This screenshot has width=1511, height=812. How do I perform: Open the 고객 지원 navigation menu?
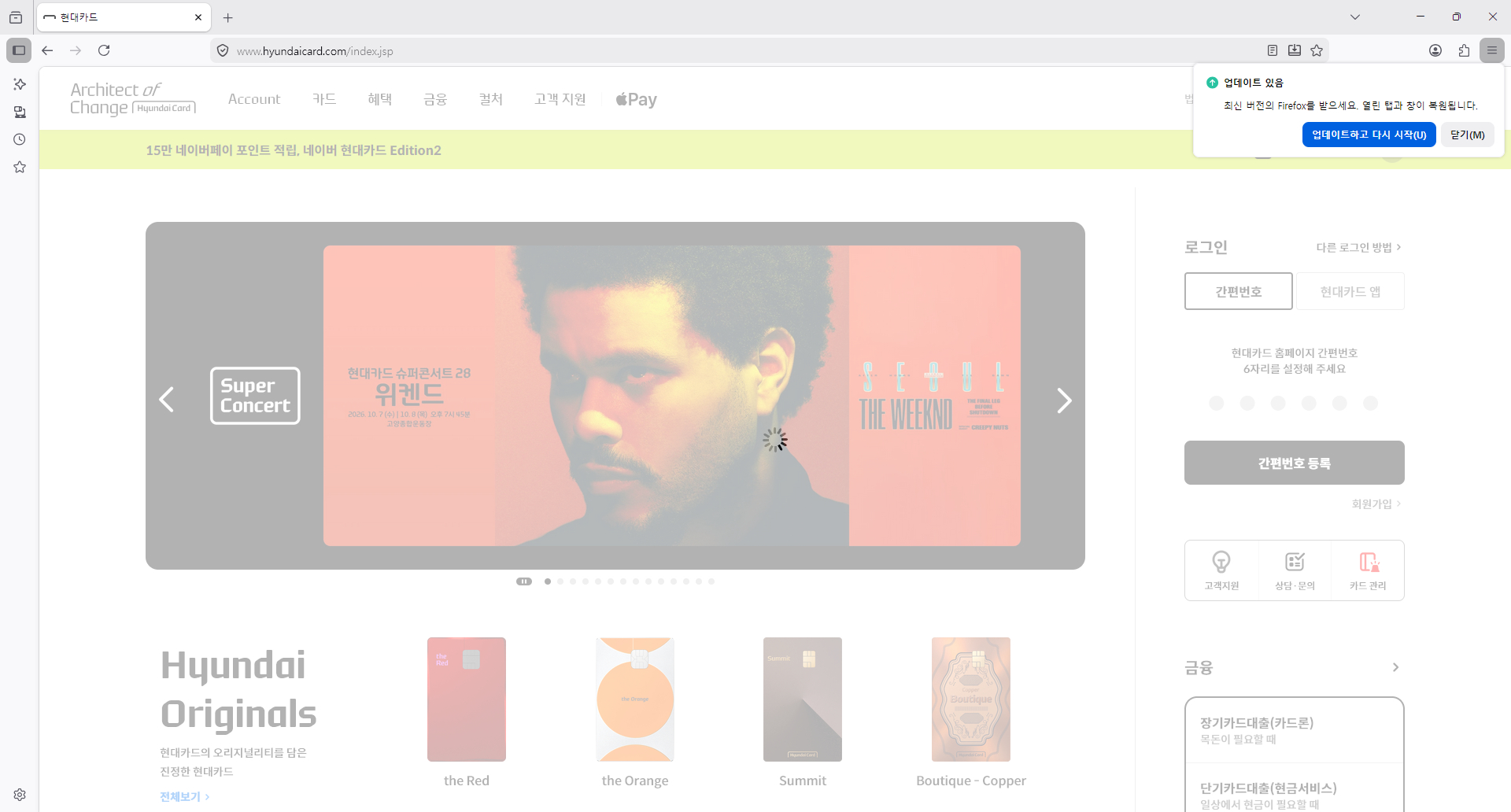(x=560, y=99)
